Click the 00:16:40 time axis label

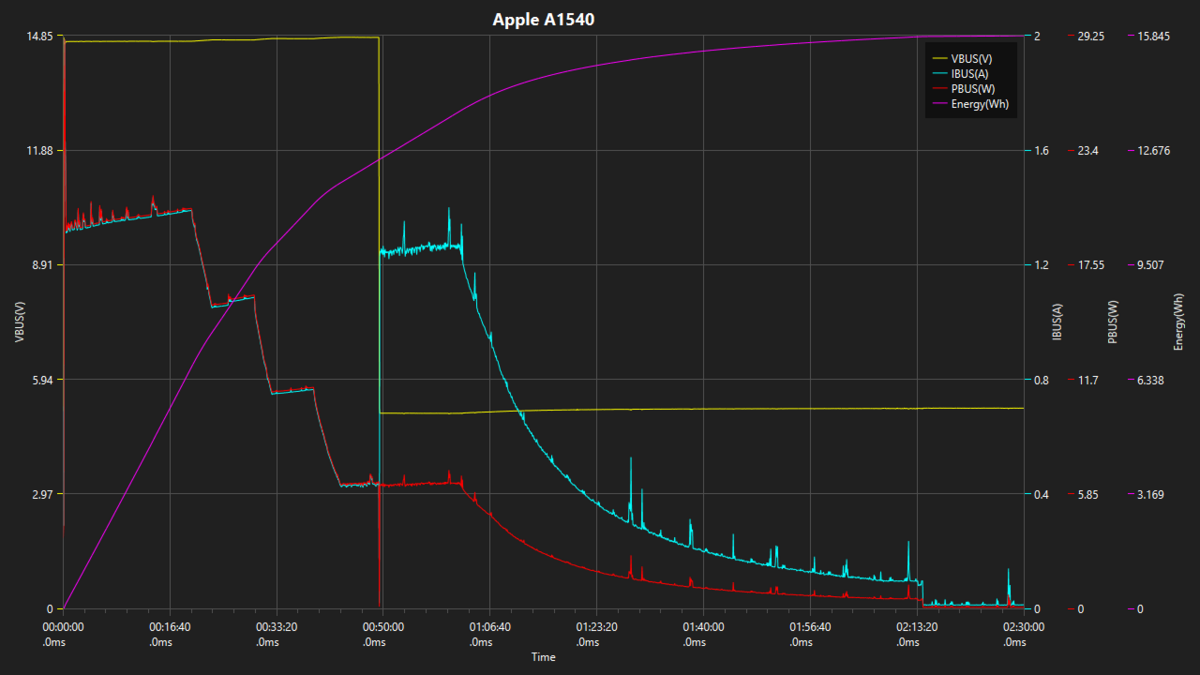pos(170,627)
